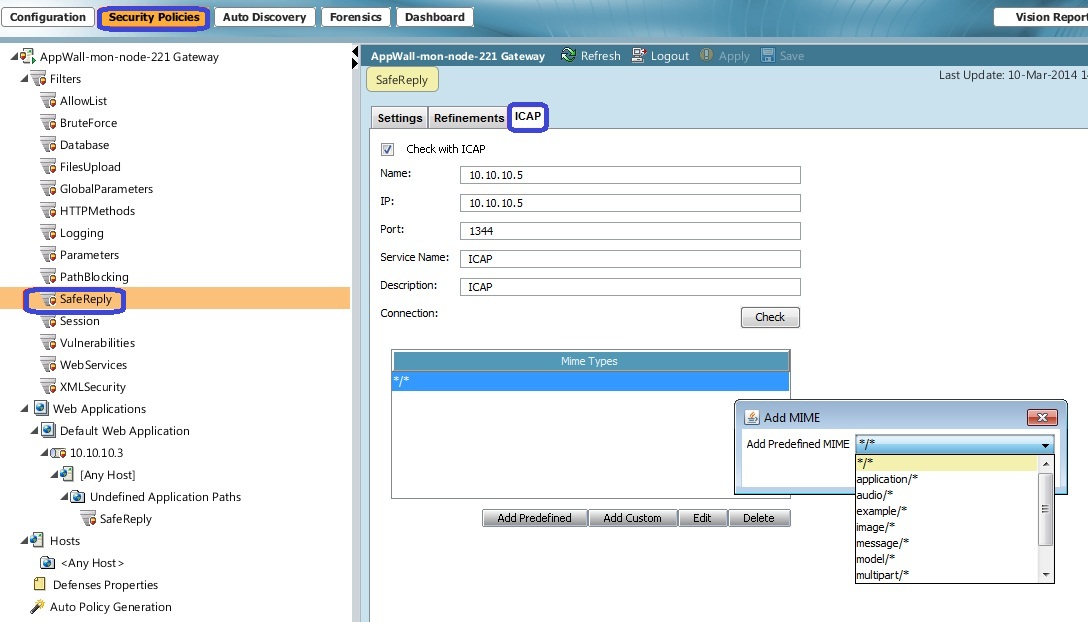The image size is (1088, 622).
Task: Click the Add Custom button
Action: [x=633, y=517]
